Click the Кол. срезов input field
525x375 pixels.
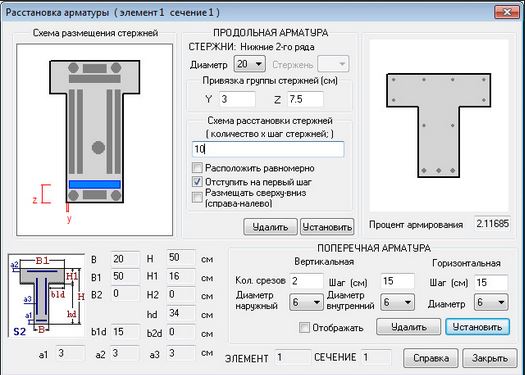(306, 281)
